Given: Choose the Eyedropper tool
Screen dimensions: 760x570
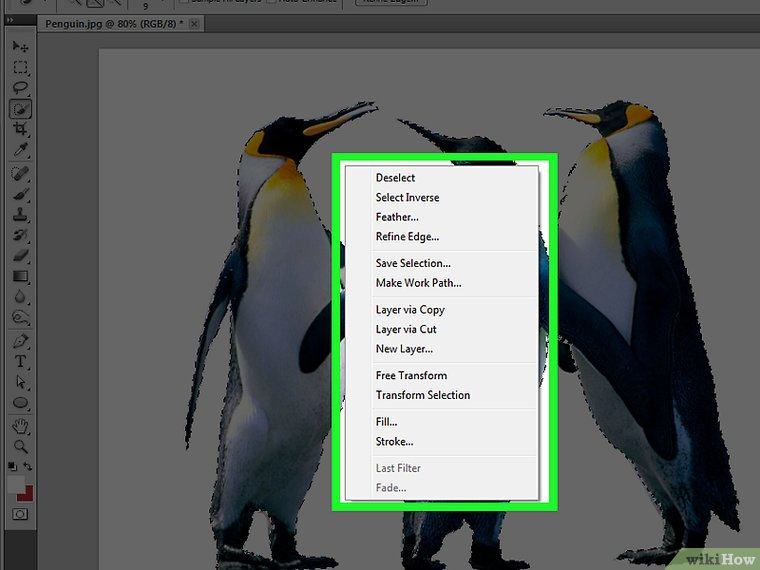Looking at the screenshot, I should (20, 151).
